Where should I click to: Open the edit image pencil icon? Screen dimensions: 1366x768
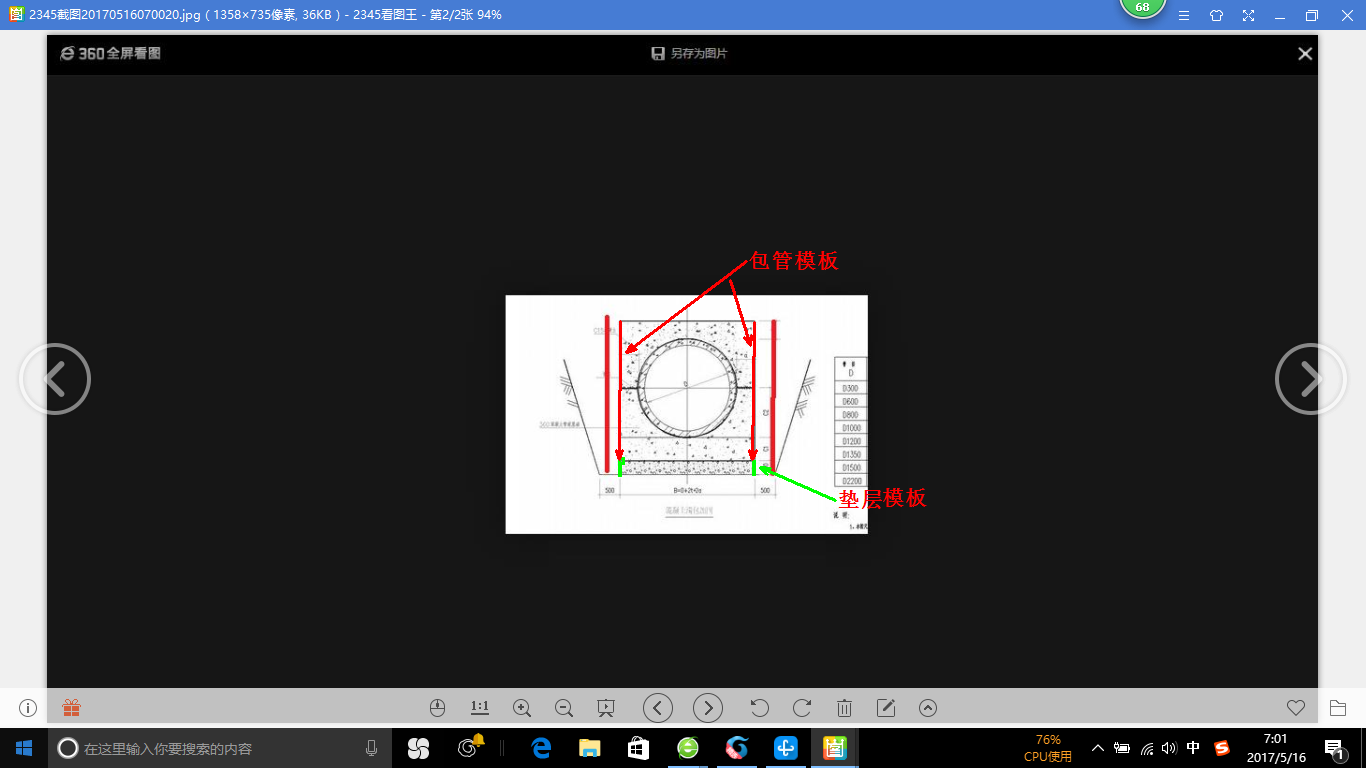tap(886, 708)
